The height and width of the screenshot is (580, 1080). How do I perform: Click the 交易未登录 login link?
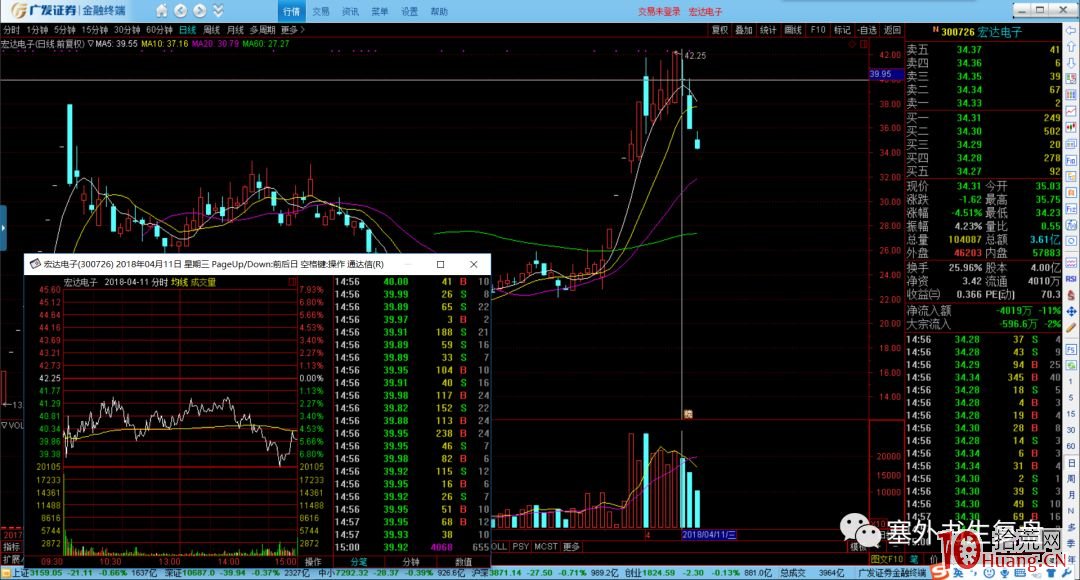(x=659, y=11)
